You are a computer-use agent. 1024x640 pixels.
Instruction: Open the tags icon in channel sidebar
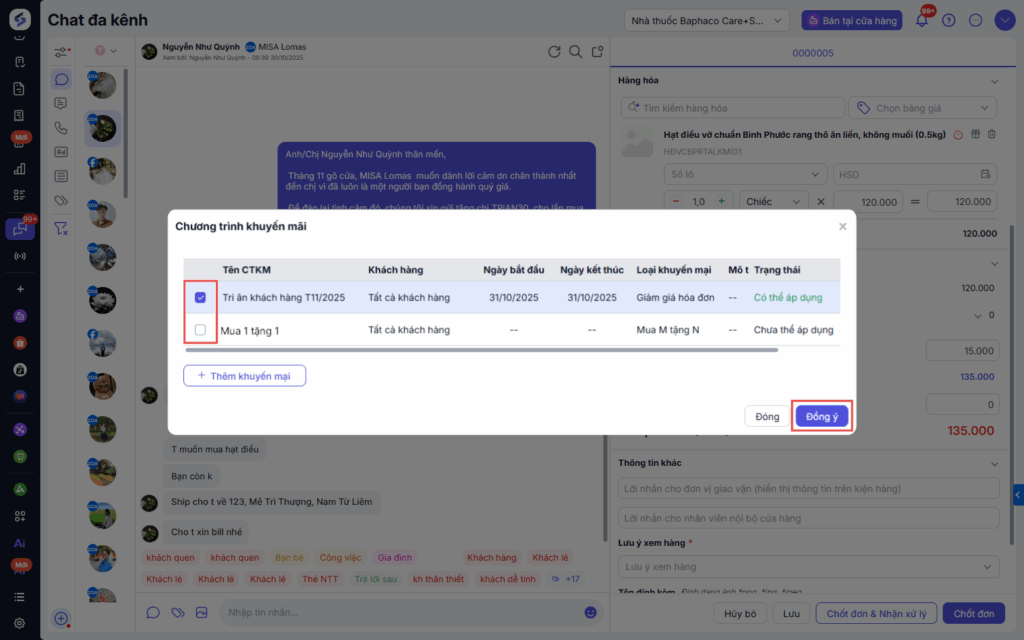coord(61,201)
